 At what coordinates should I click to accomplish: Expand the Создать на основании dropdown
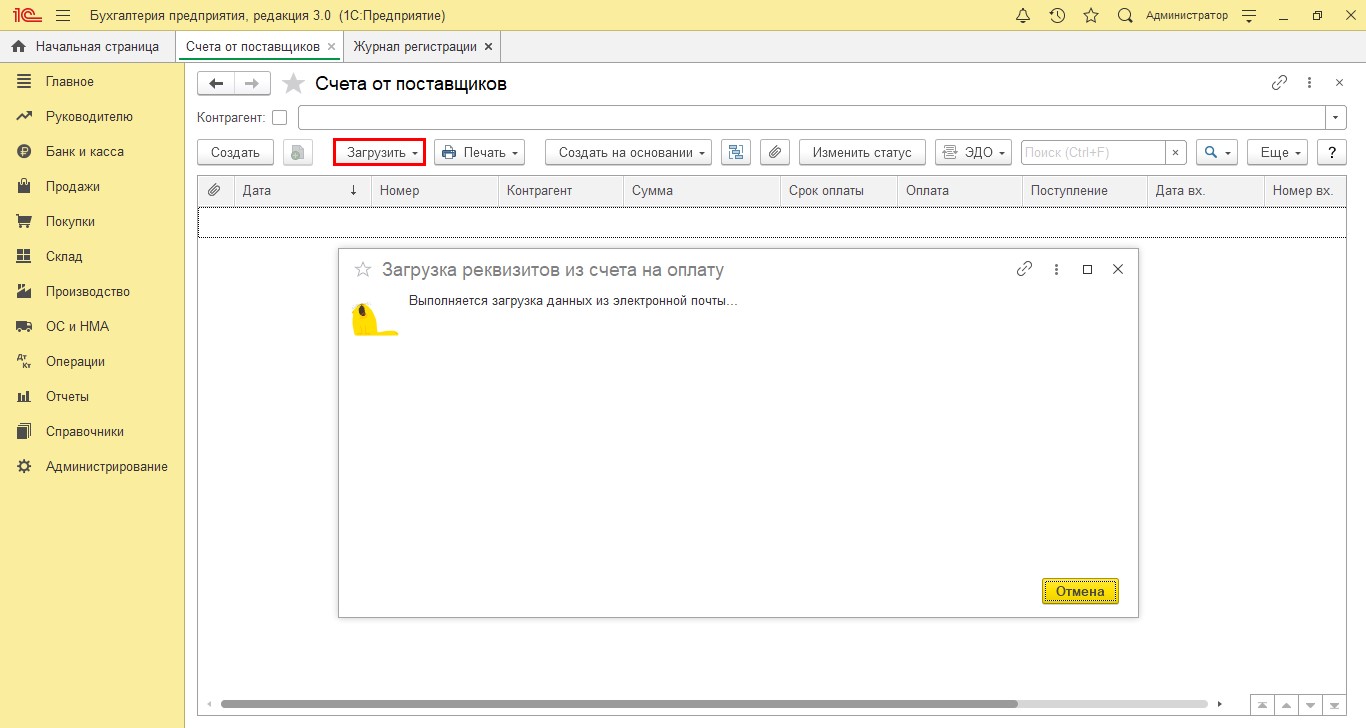tap(628, 152)
